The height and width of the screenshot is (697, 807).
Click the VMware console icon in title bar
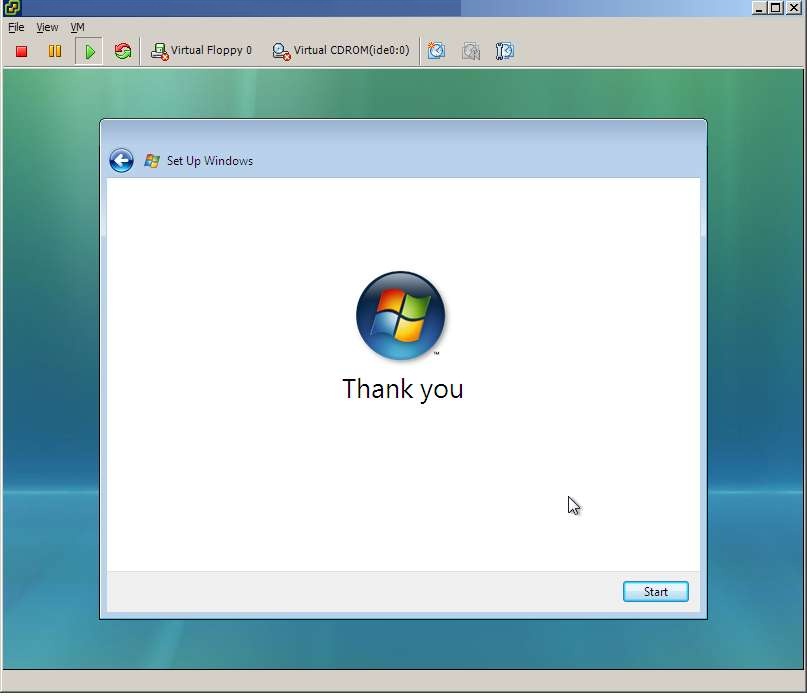12,8
